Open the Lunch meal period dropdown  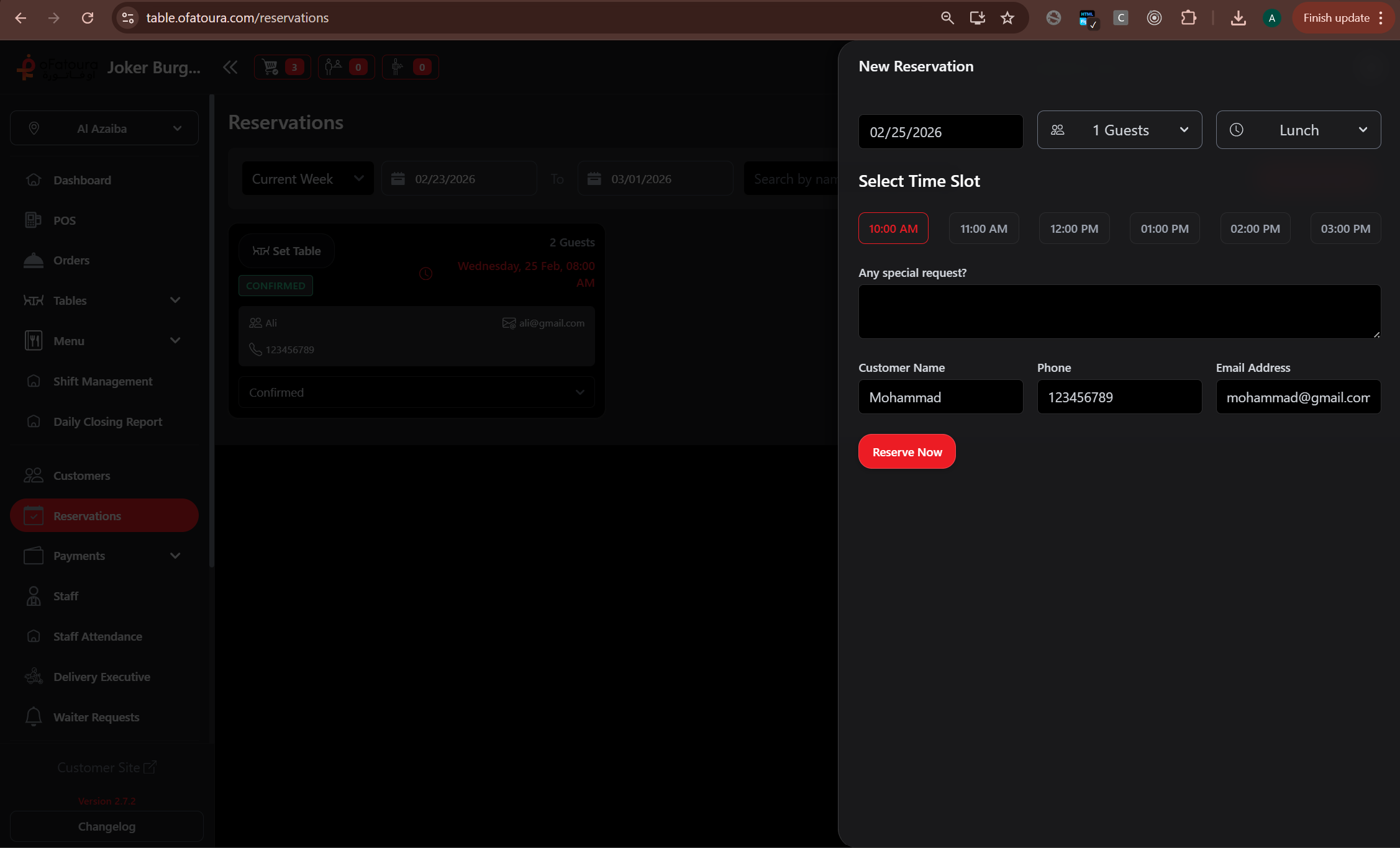1298,130
